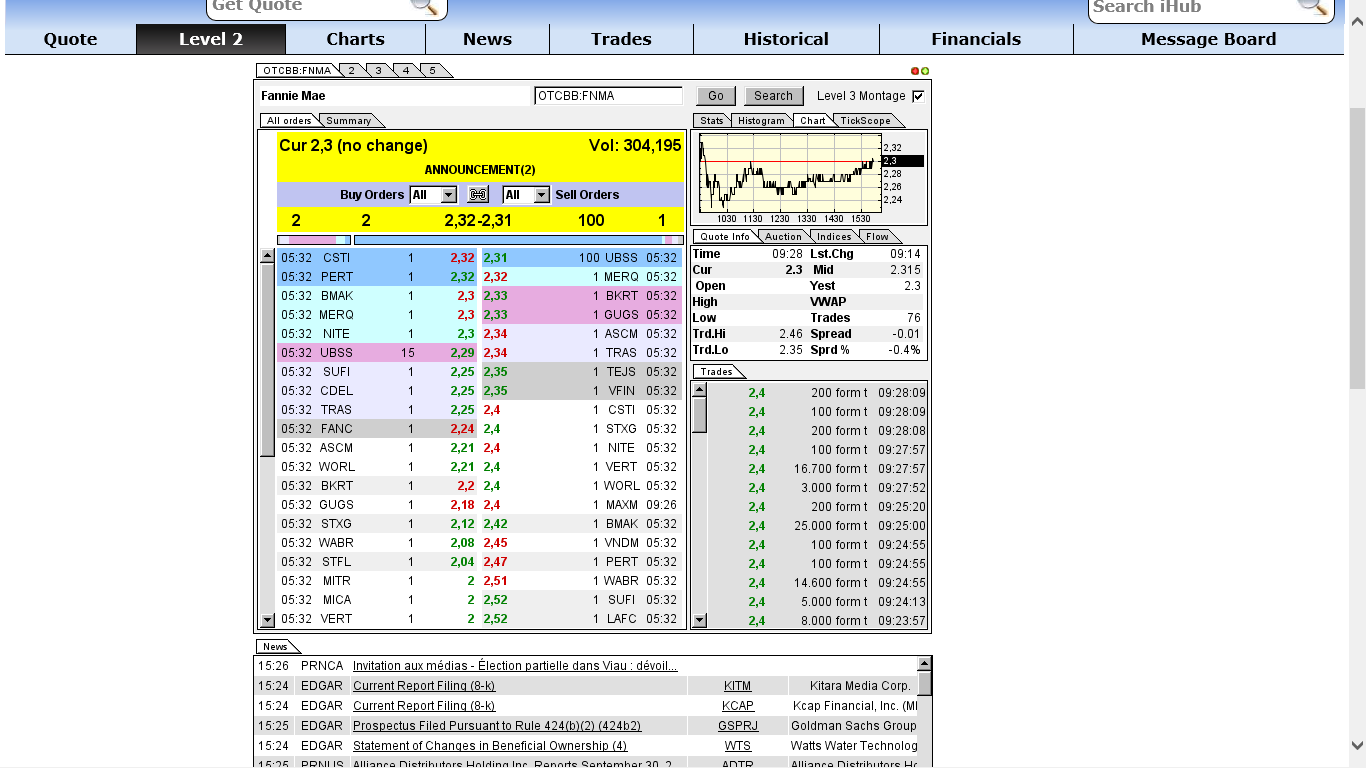
Task: Click the red dot icon above the montage
Action: pyautogui.click(x=915, y=71)
